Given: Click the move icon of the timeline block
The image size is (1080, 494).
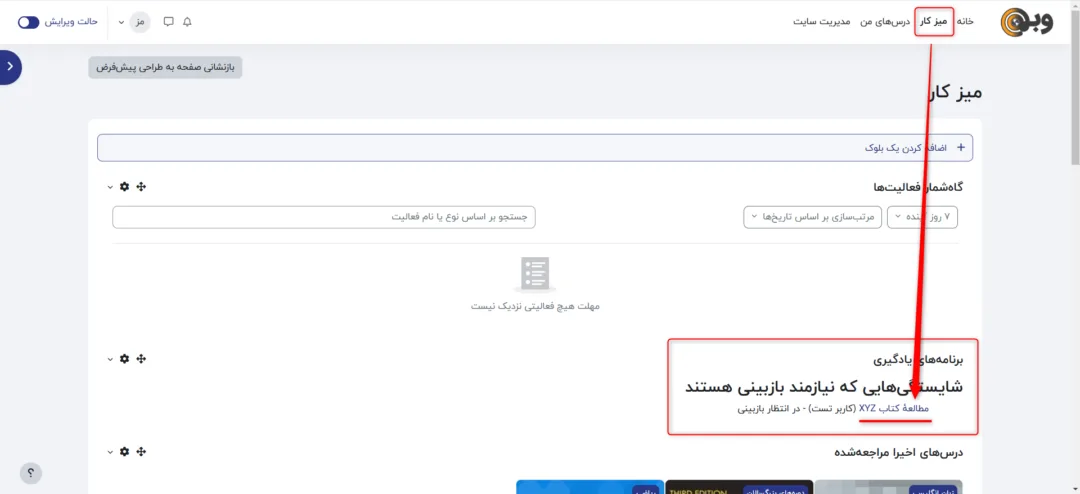Looking at the screenshot, I should (141, 187).
